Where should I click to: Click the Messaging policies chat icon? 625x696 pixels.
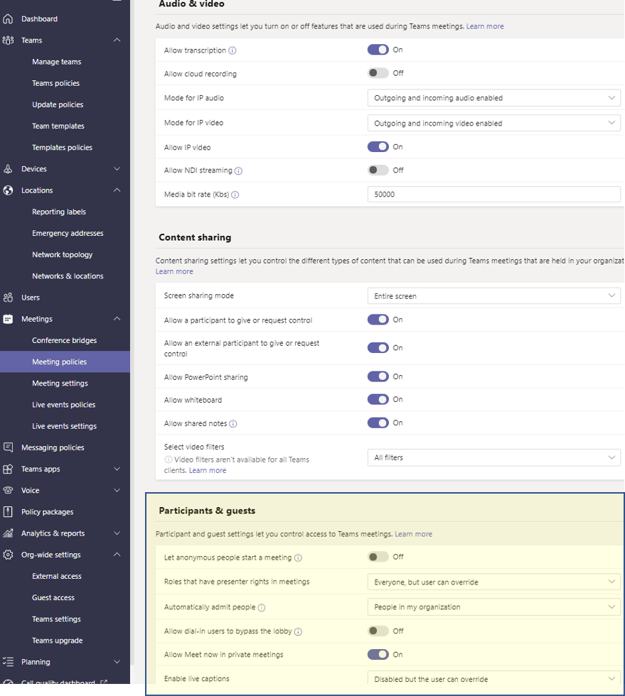click(x=8, y=447)
